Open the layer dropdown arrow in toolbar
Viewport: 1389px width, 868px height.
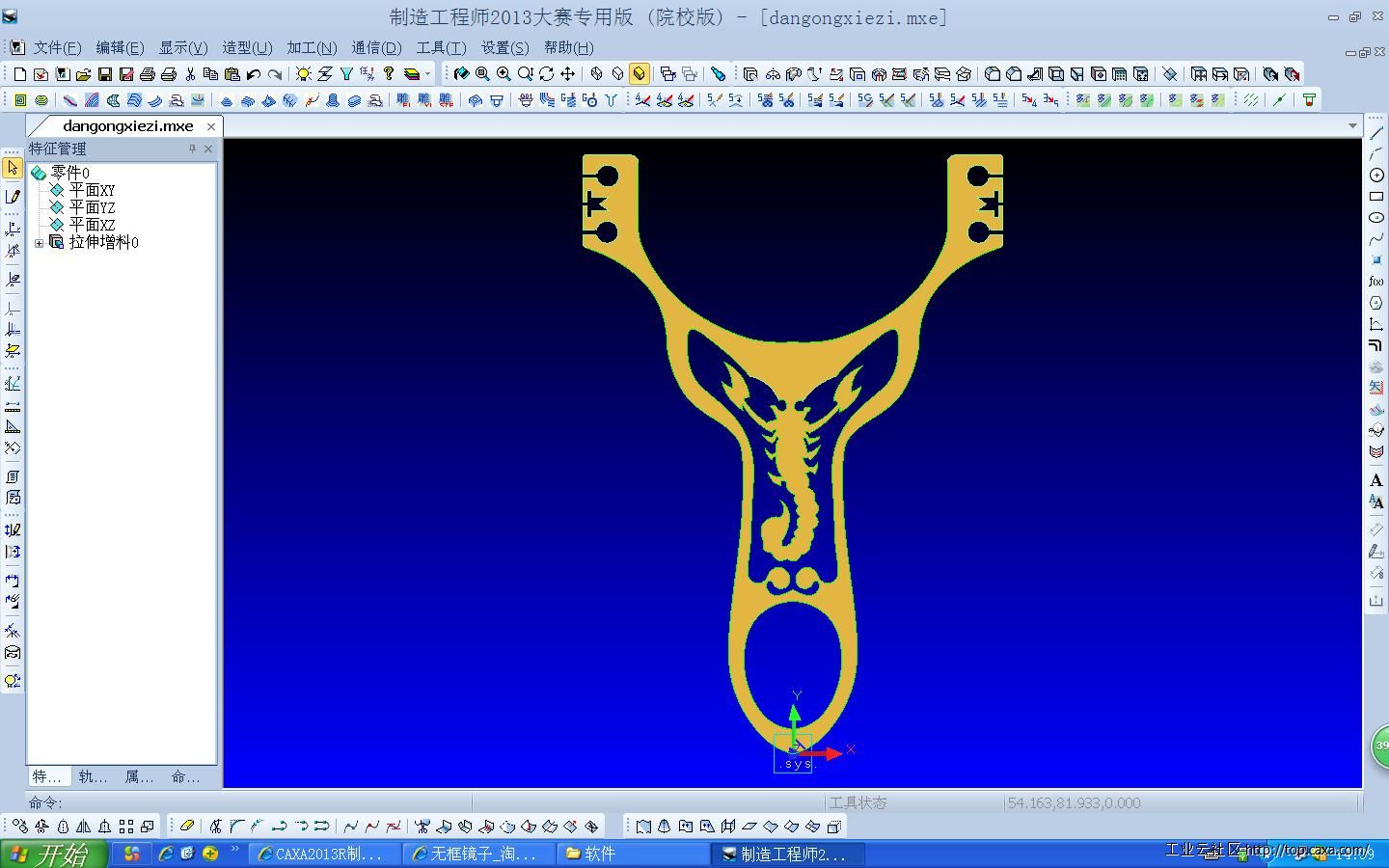(428, 74)
